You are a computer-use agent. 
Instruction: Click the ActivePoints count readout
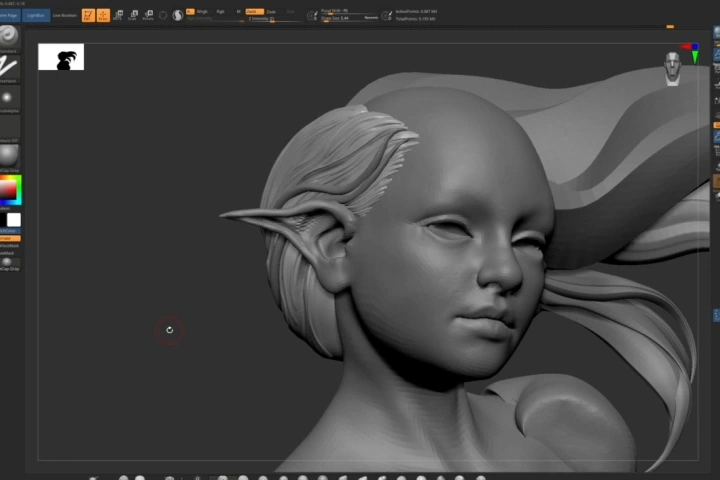(416, 11)
